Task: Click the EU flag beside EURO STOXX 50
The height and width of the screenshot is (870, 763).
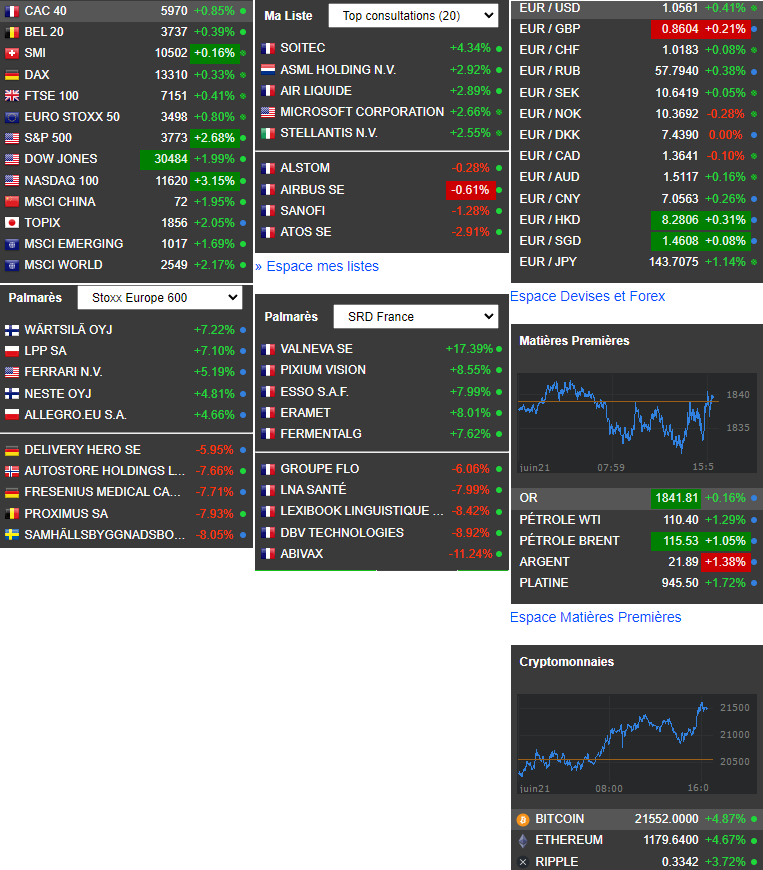Action: tap(12, 117)
